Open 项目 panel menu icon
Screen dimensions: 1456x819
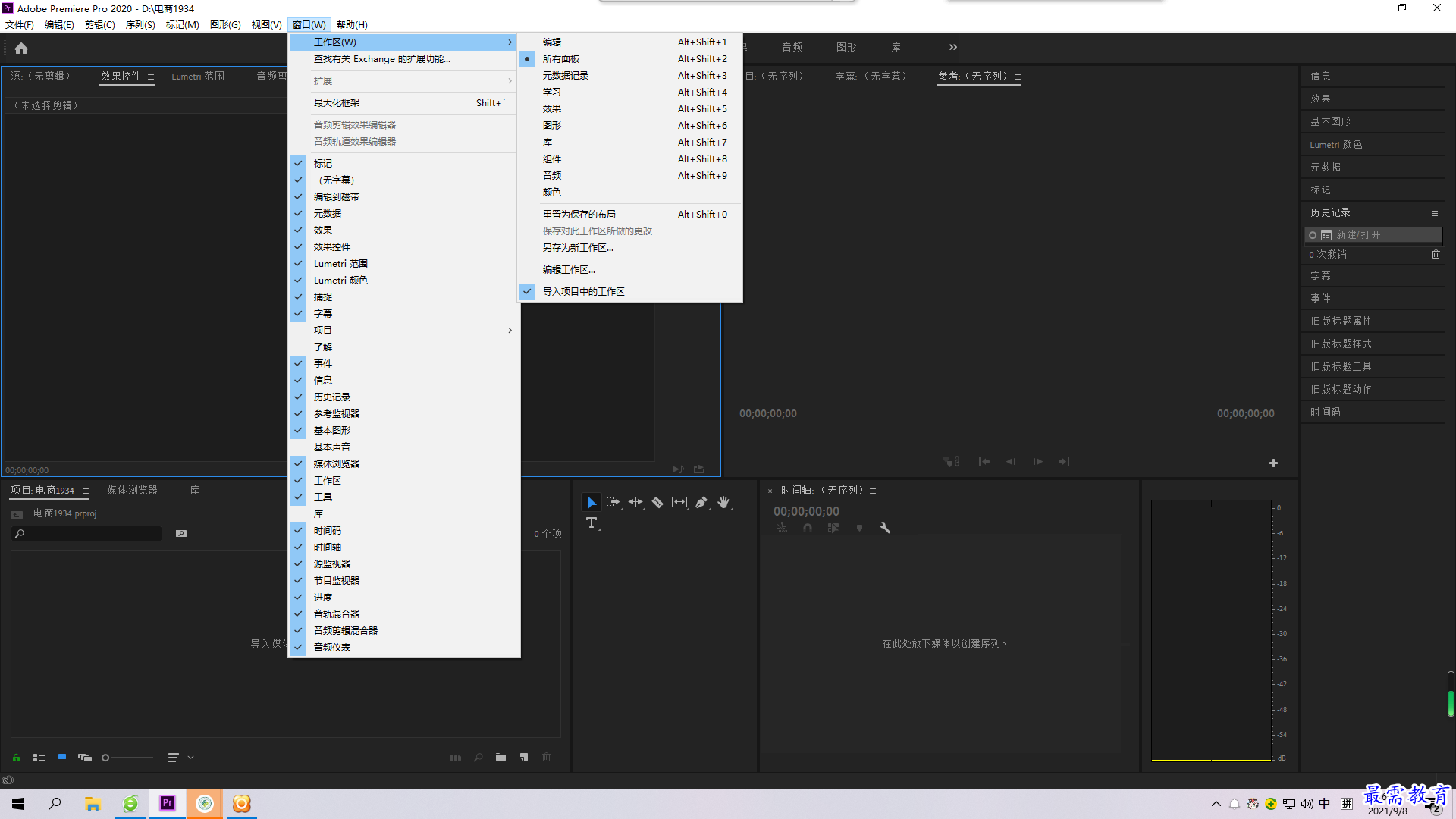86,491
